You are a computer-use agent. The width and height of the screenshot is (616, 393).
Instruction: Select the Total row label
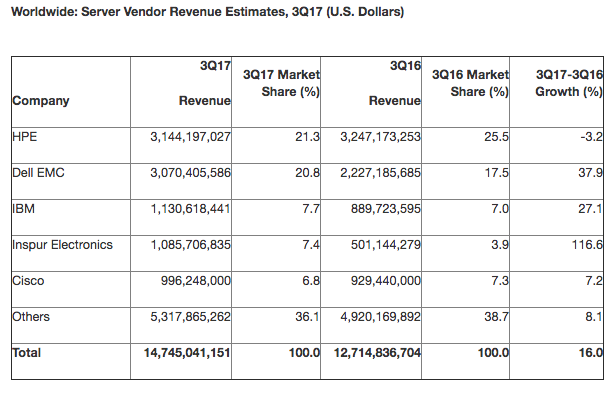[26, 353]
